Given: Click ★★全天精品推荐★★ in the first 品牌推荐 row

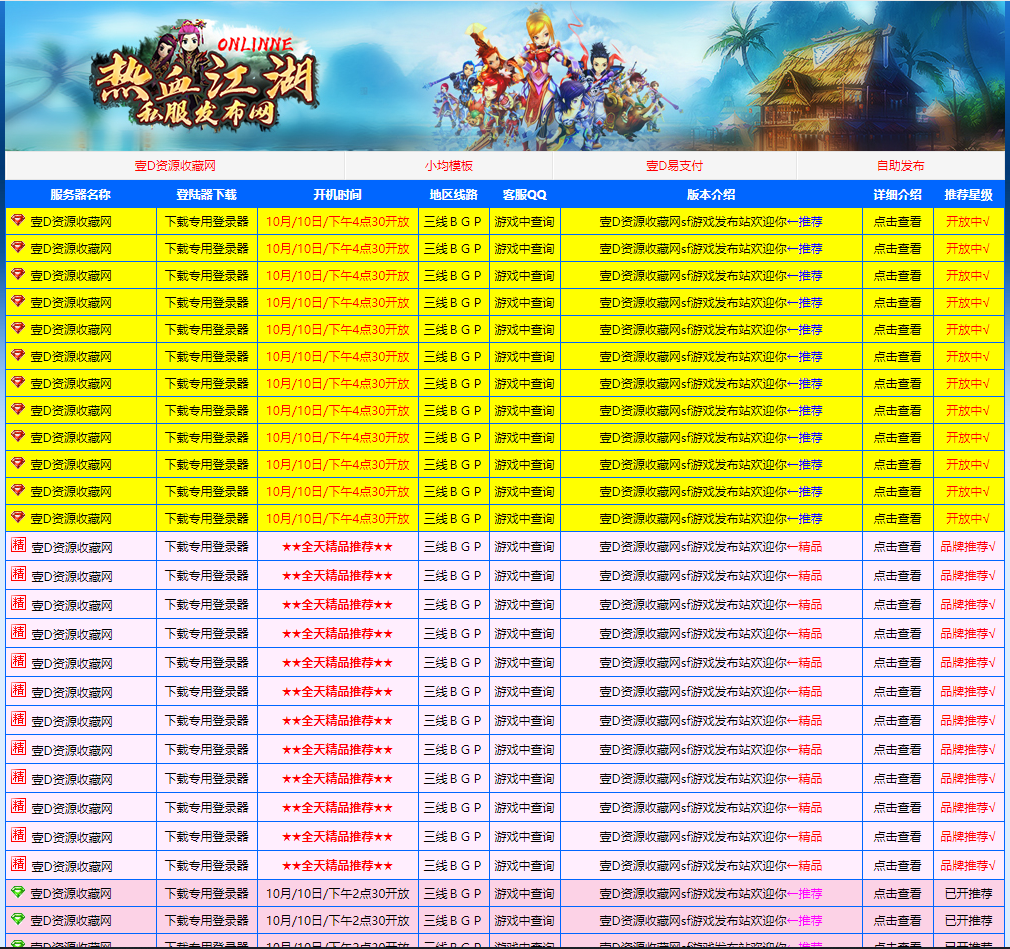Looking at the screenshot, I should point(338,547).
